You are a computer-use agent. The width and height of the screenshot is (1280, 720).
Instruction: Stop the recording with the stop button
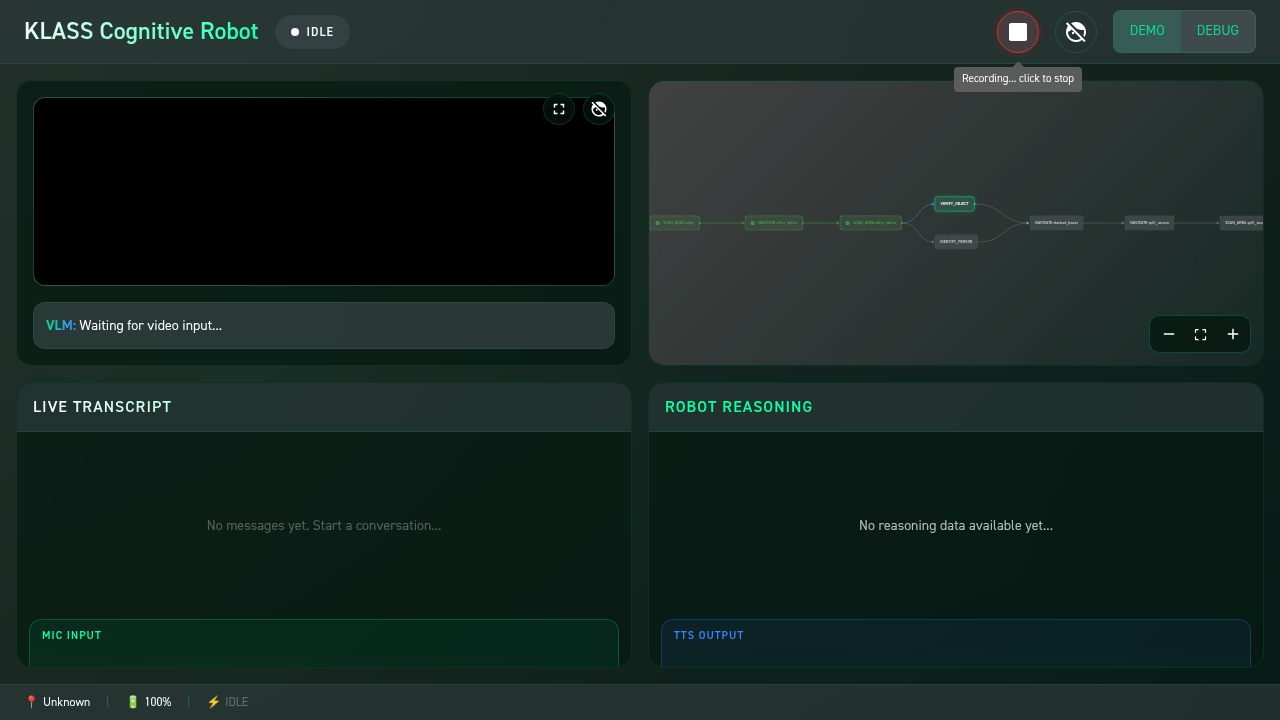click(1017, 32)
